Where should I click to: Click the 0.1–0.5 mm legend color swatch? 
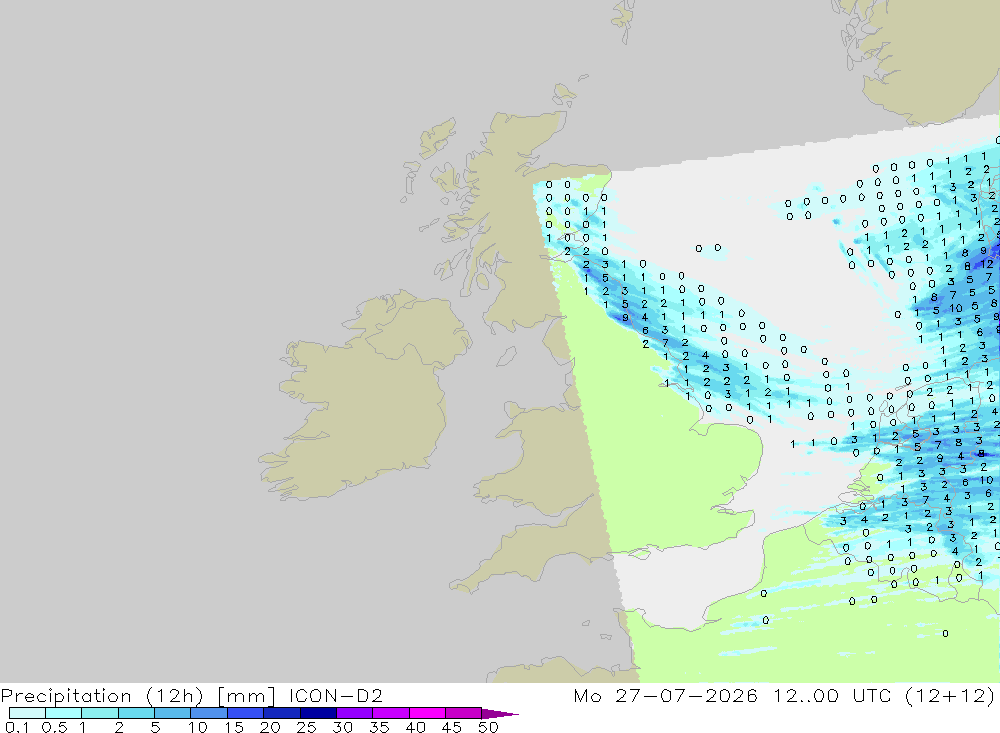point(27,713)
